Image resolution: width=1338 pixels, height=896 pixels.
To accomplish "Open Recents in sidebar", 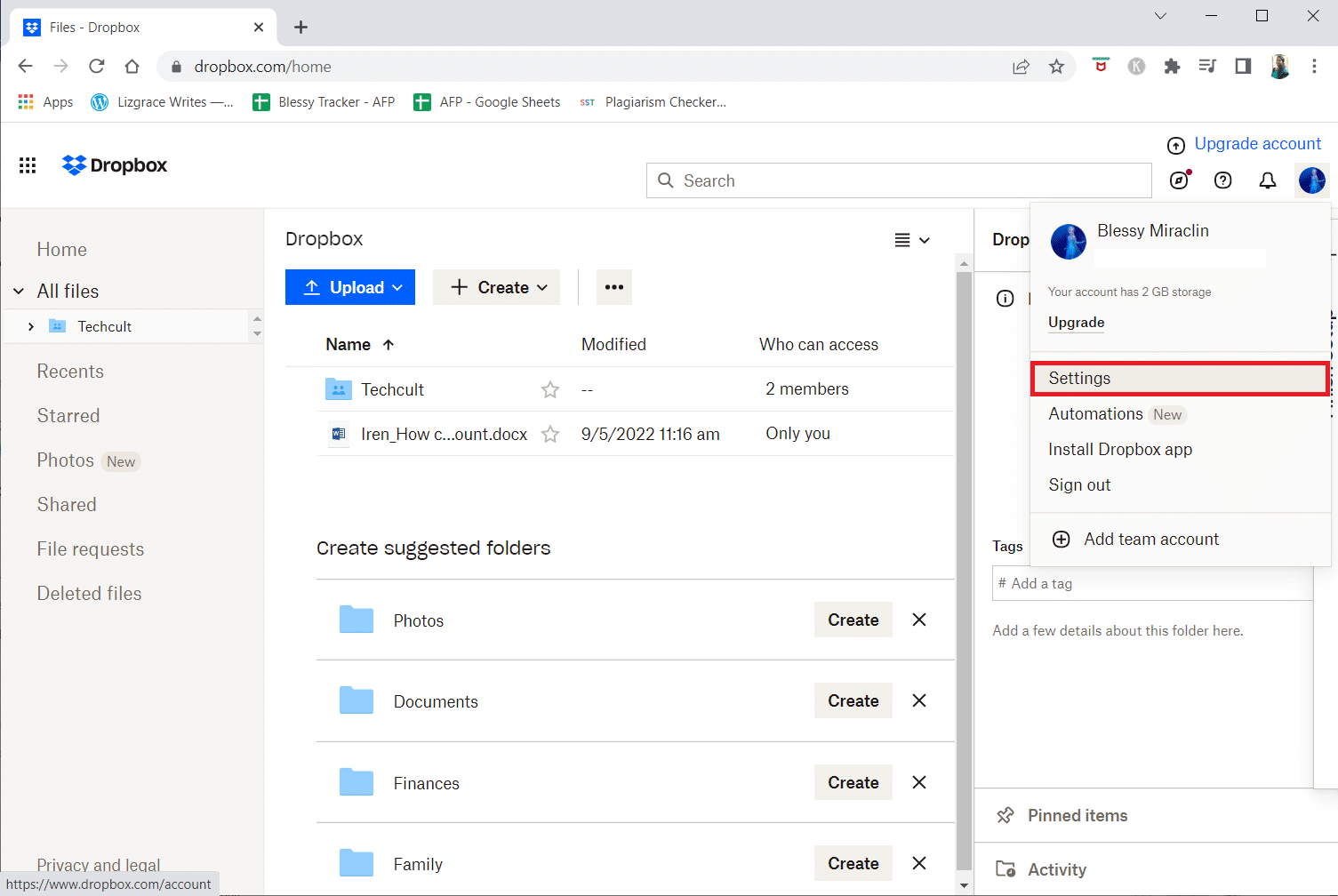I will coord(70,372).
